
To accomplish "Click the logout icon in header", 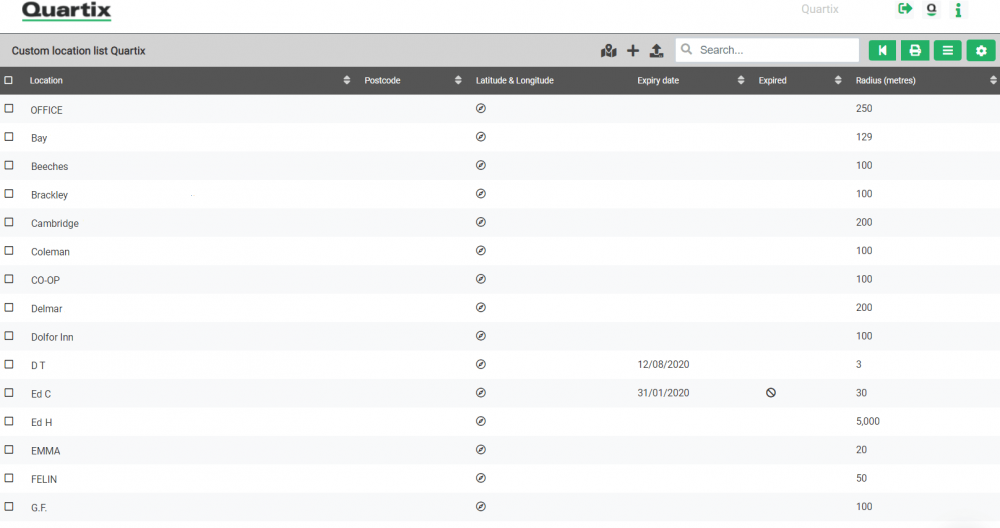I will click(x=905, y=9).
